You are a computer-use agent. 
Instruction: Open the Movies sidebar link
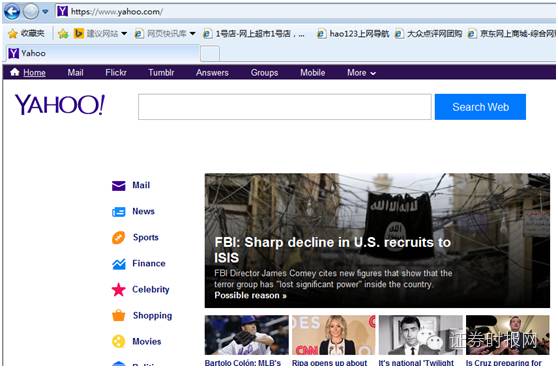tap(147, 341)
